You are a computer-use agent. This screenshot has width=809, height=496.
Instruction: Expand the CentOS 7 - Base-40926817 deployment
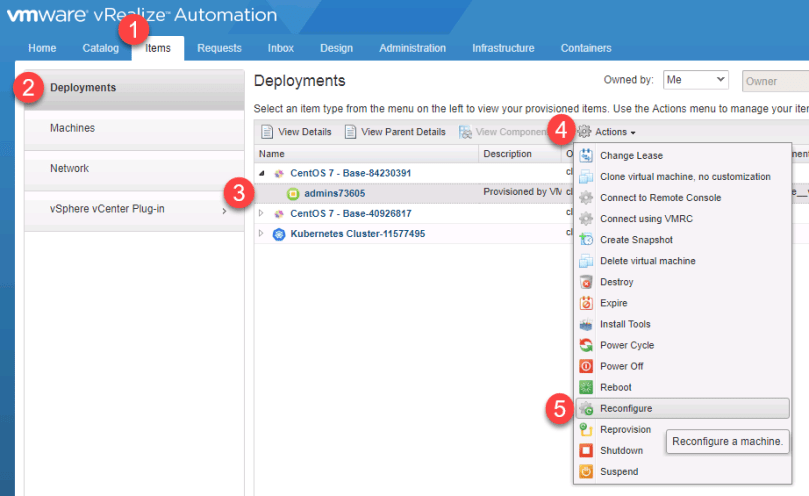(x=262, y=213)
